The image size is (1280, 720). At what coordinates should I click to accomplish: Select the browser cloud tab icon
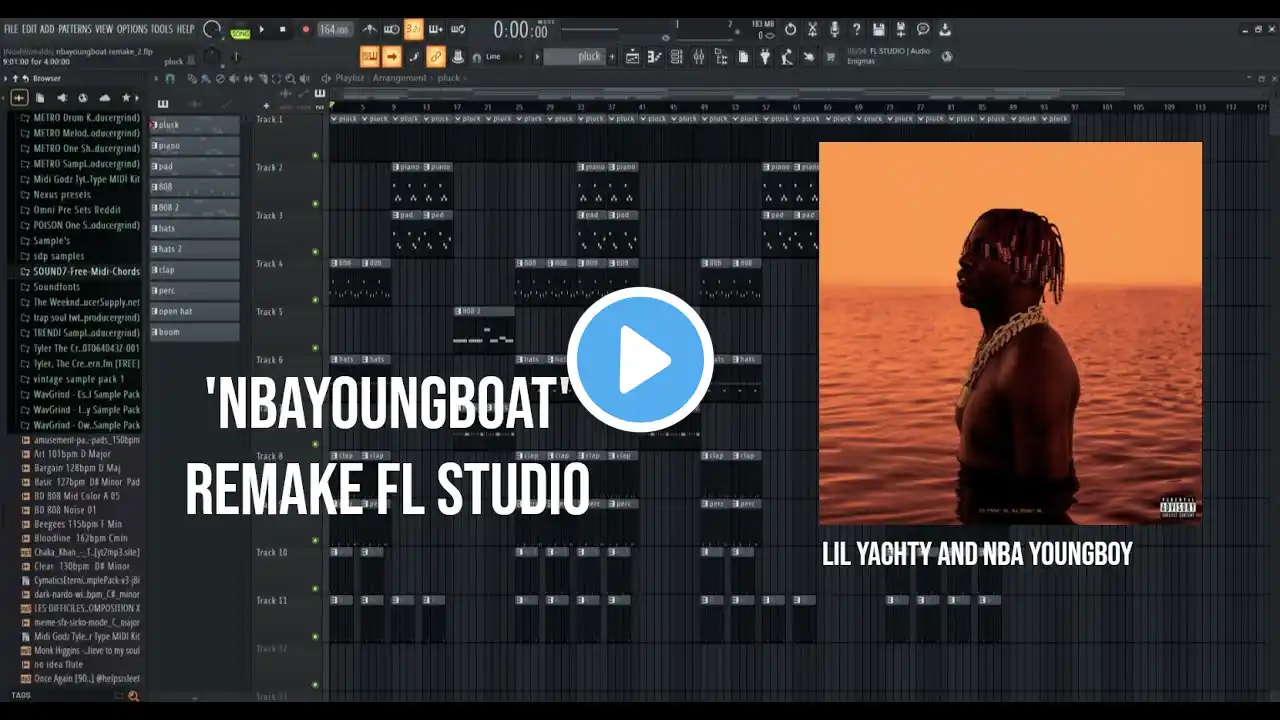pos(105,98)
